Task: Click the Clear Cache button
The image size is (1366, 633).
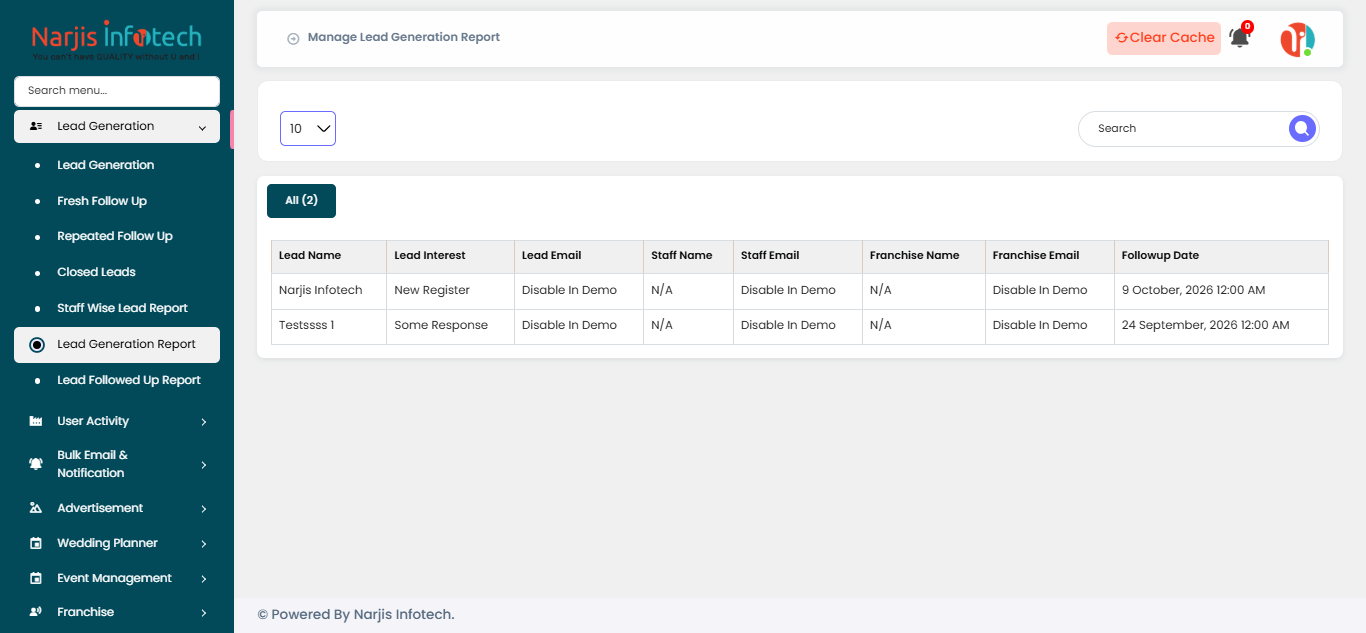Action: point(1164,38)
